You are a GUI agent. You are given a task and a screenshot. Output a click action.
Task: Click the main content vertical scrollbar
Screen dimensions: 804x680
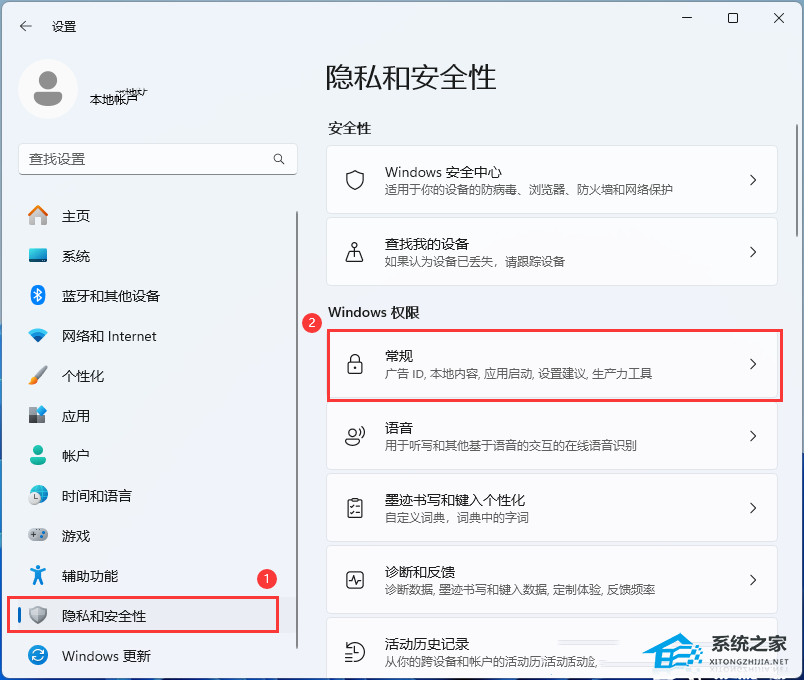[x=797, y=179]
